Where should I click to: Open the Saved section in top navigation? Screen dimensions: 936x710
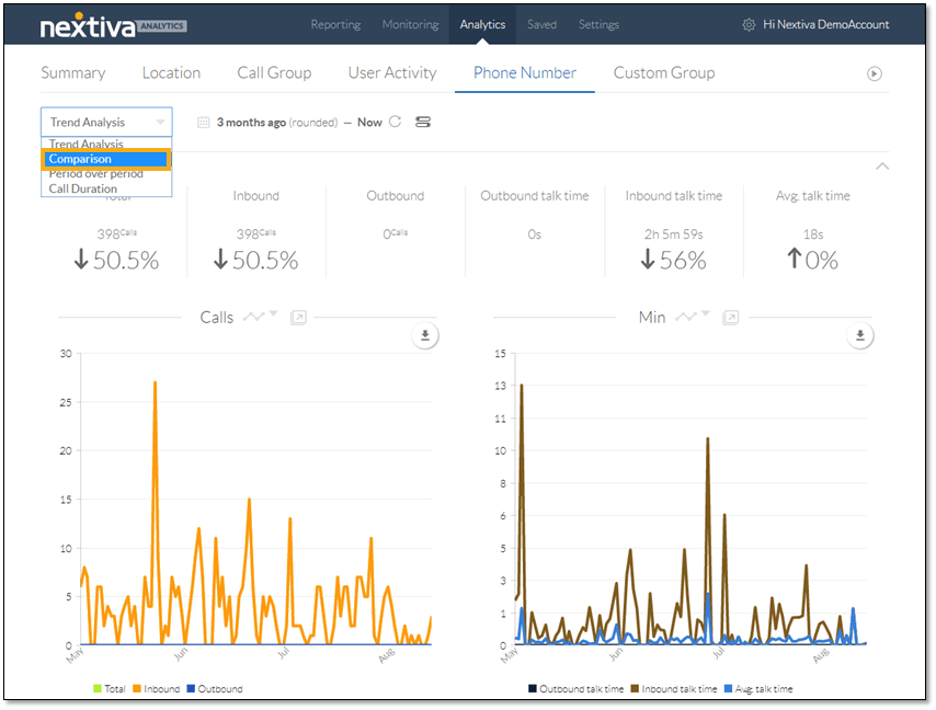pos(541,25)
